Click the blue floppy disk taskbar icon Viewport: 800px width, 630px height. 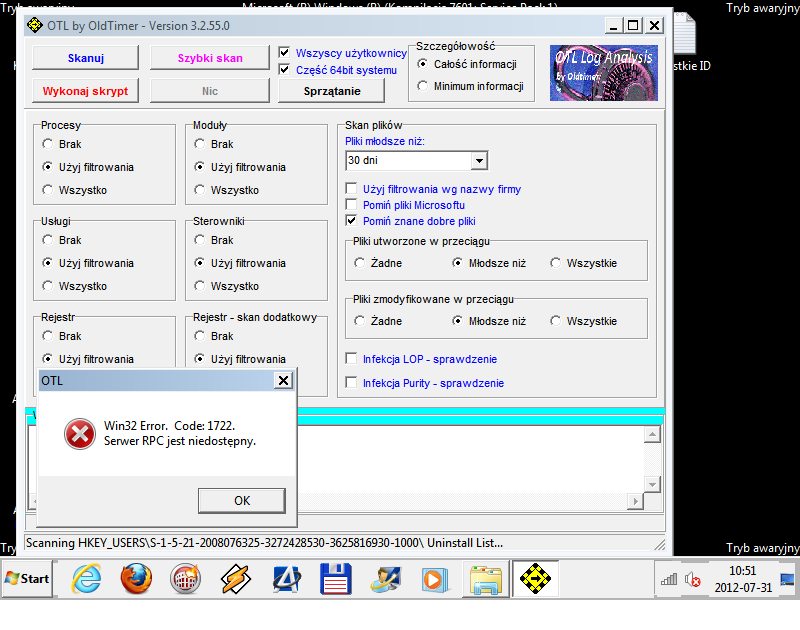coord(336,578)
